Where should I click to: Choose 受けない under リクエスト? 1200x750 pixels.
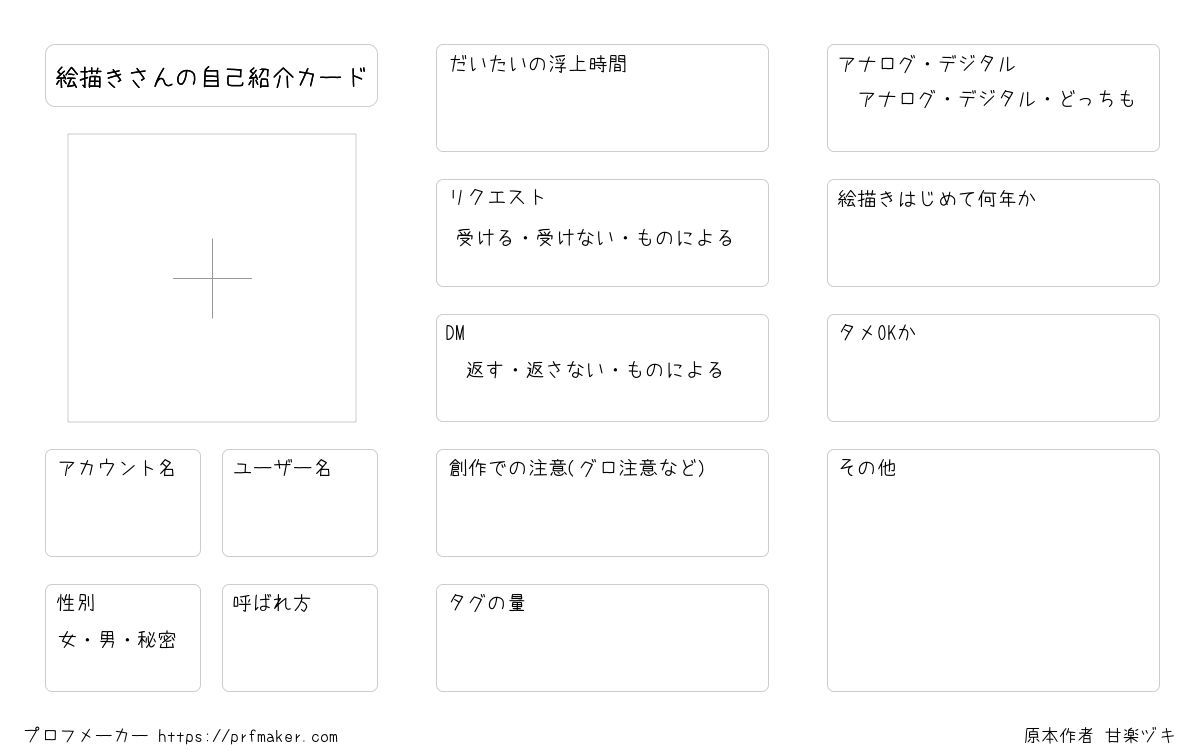click(575, 238)
